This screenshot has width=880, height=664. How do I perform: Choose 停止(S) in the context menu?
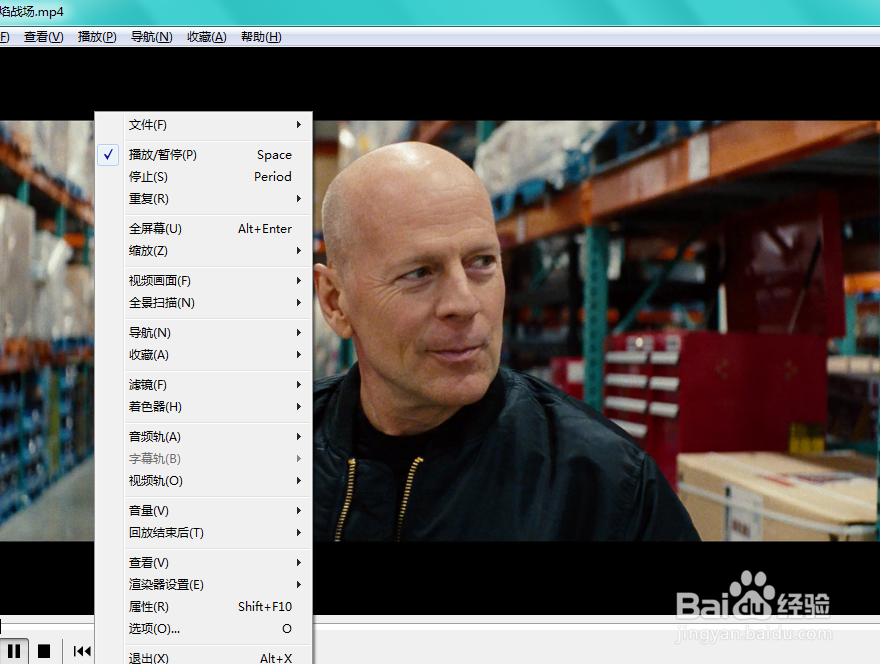203,177
